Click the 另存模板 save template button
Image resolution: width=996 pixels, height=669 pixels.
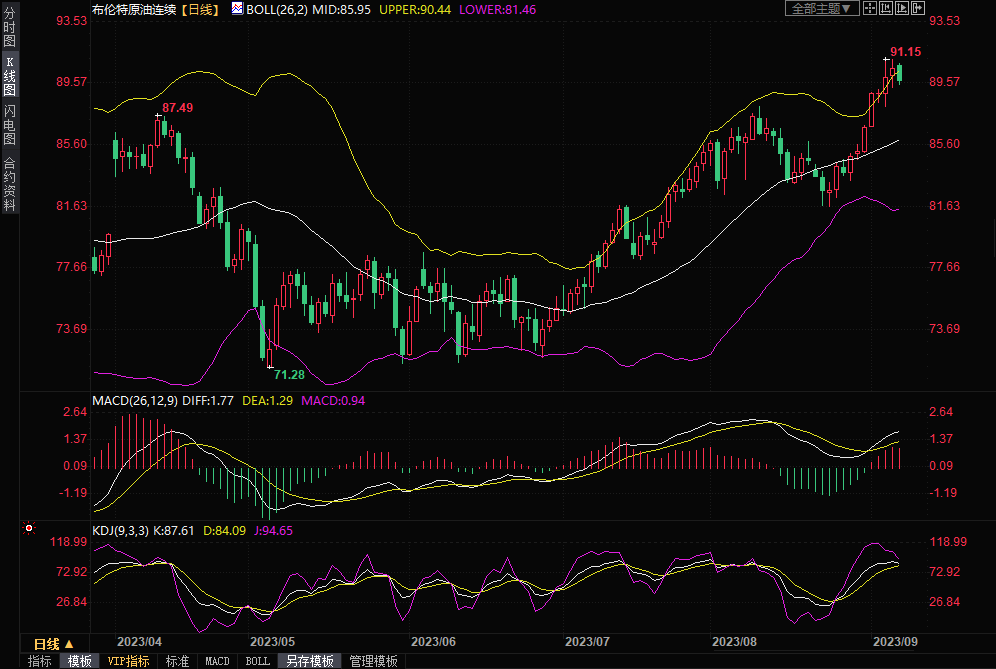309,661
